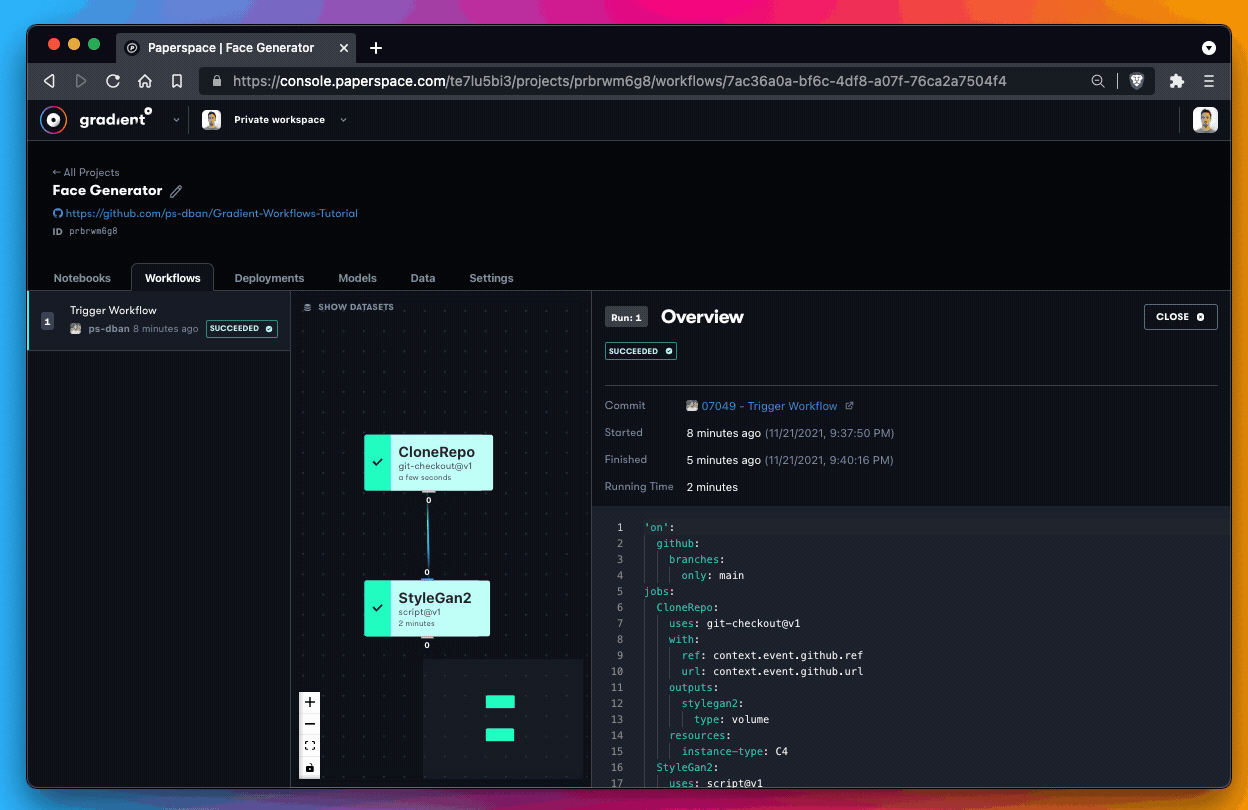Select the Trigger Workflow run row
Viewport: 1248px width, 810px height.
click(159, 321)
